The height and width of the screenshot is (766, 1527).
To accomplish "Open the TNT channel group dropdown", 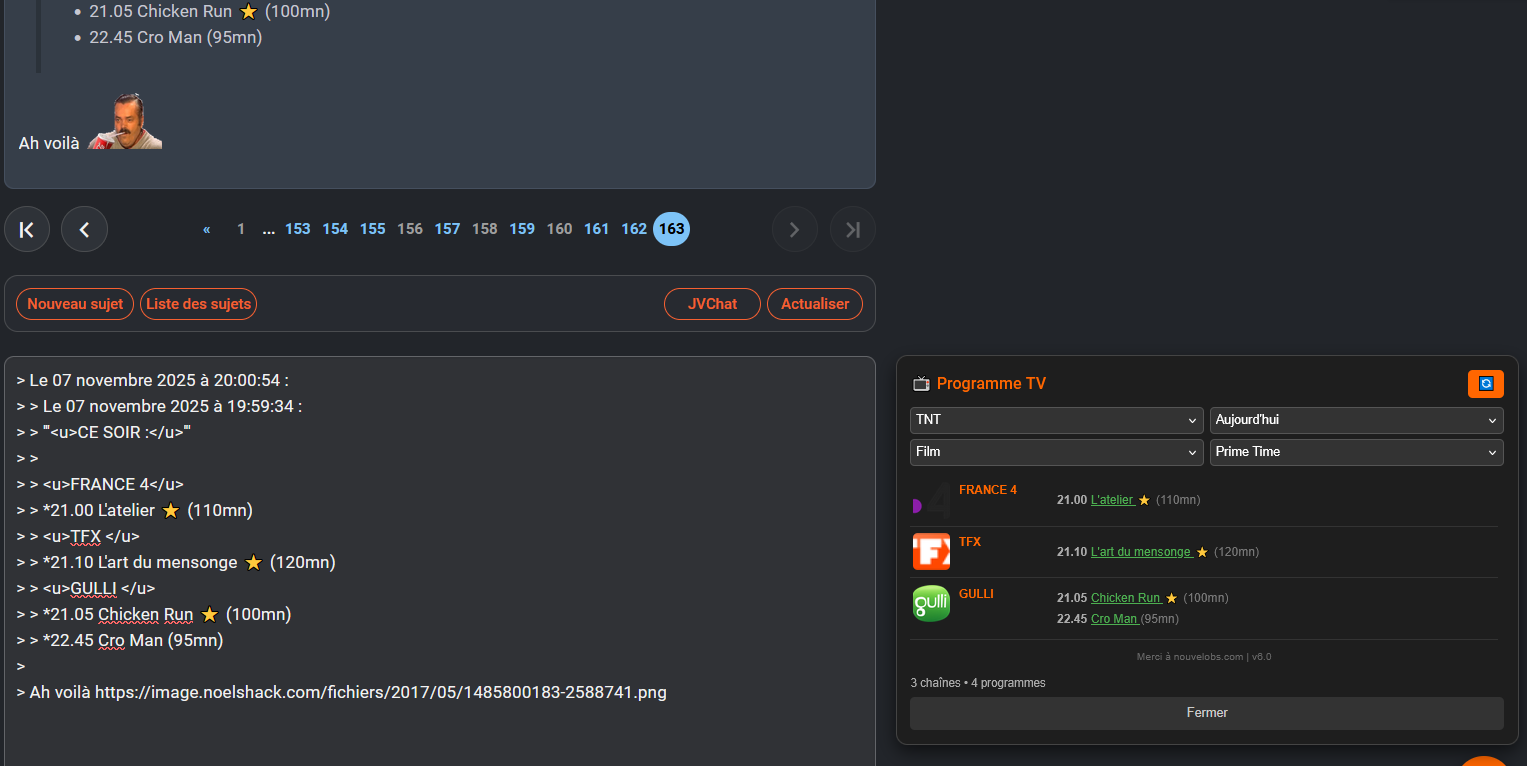I will click(1056, 420).
